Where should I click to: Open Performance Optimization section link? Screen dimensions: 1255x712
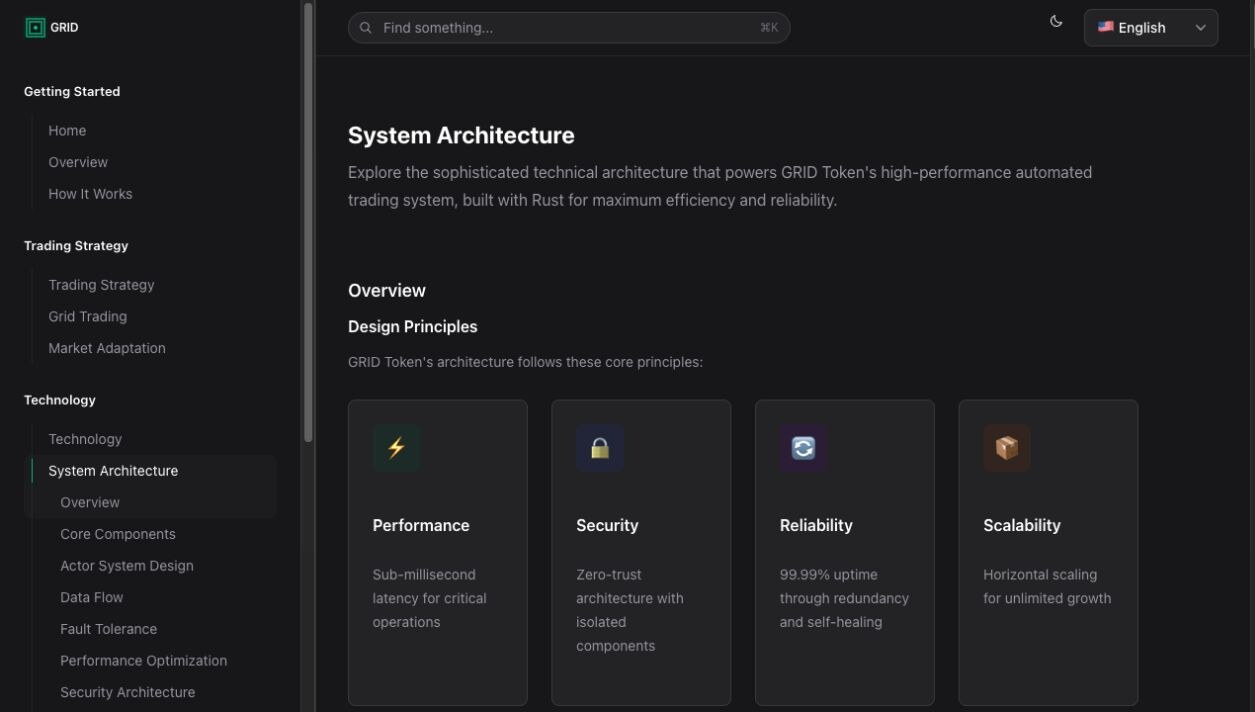[143, 661]
